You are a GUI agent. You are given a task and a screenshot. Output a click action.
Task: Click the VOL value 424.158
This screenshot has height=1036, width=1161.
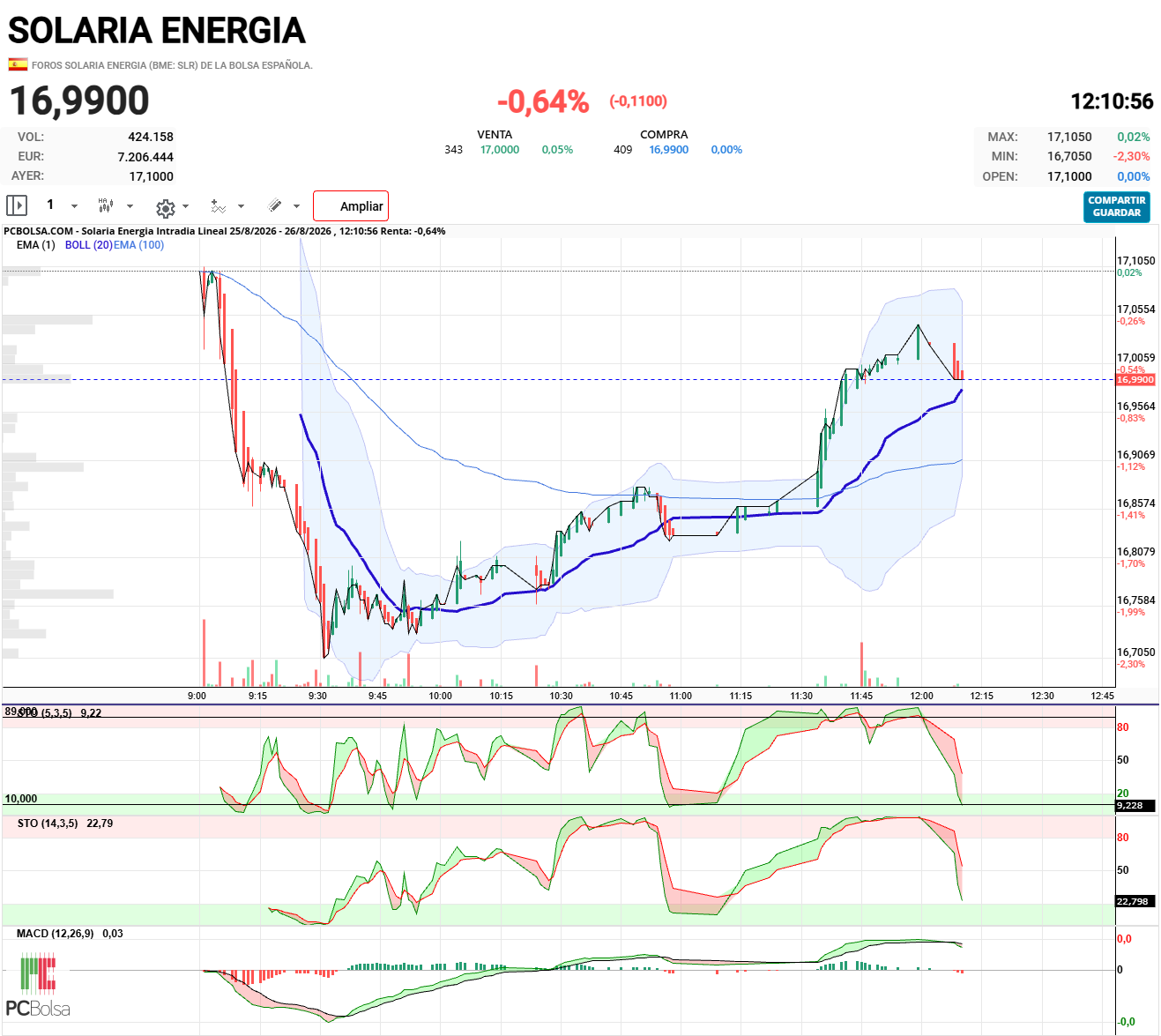(151, 137)
